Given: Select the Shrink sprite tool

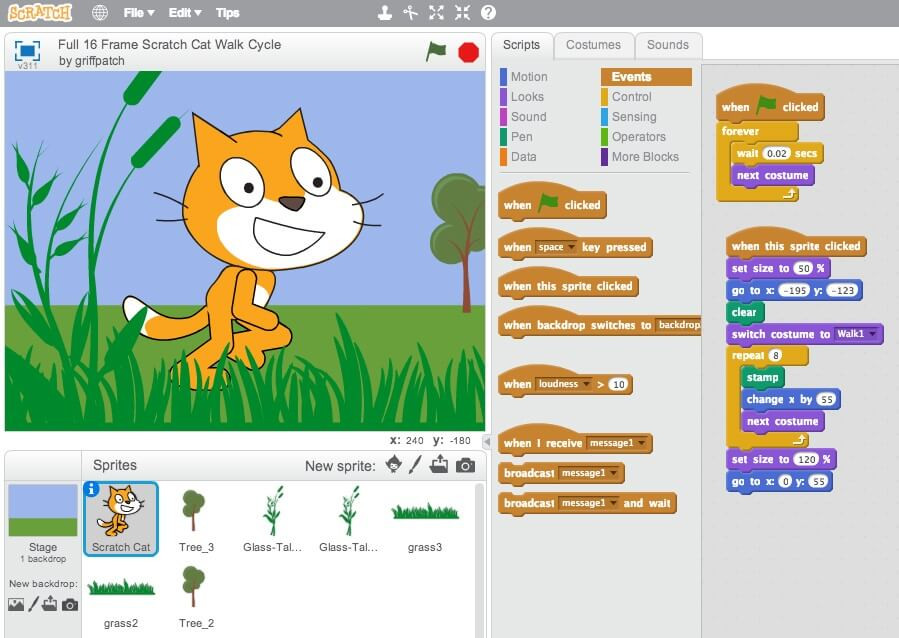Looking at the screenshot, I should pos(462,13).
